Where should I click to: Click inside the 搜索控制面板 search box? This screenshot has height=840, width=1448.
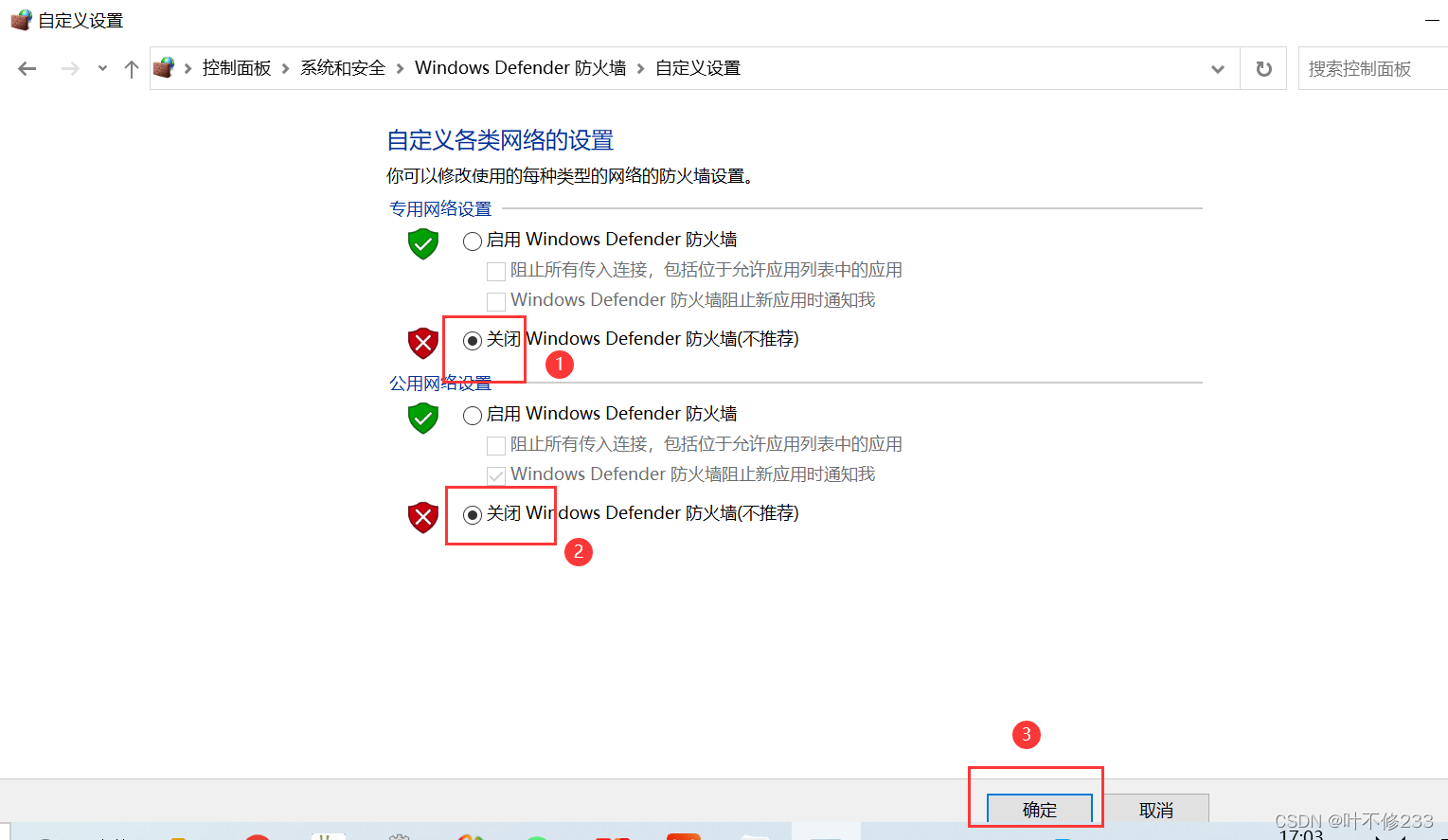pos(1372,68)
